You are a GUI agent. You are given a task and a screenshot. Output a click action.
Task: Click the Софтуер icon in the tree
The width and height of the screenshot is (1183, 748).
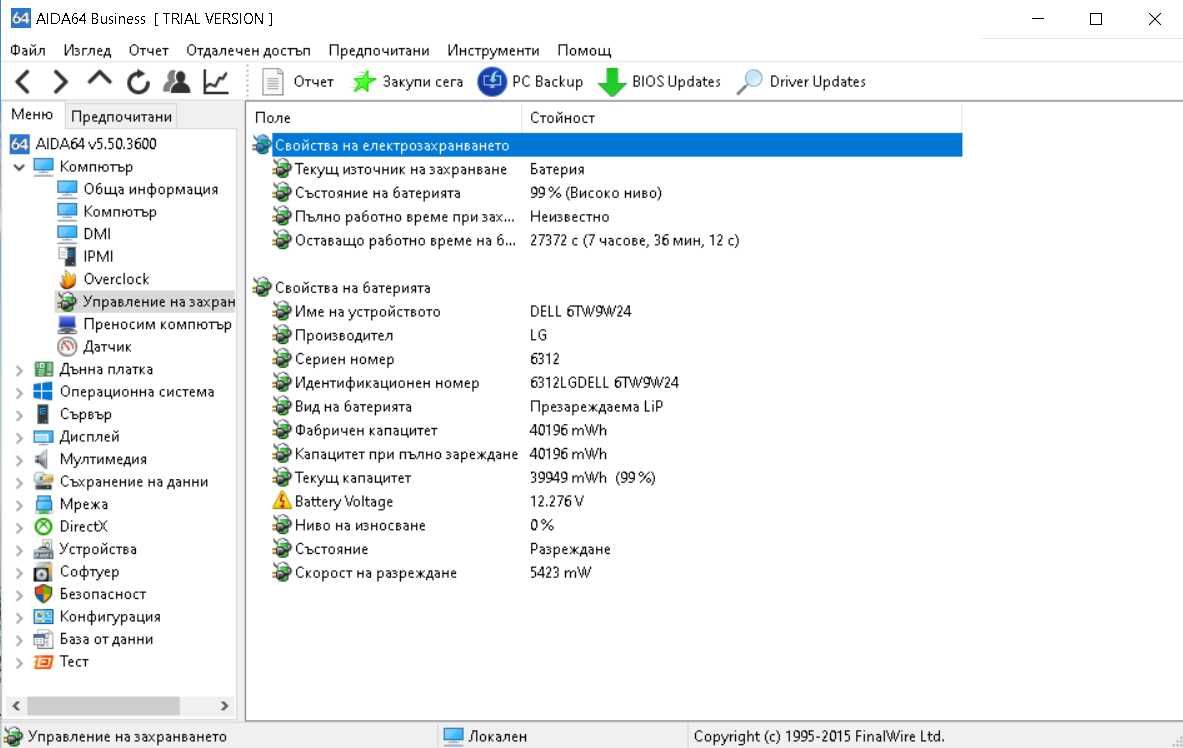coord(43,572)
